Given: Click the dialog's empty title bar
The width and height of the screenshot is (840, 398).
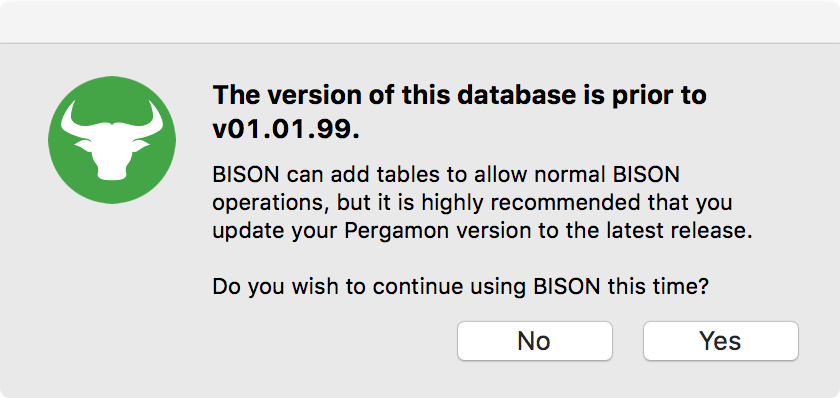Looking at the screenshot, I should 420,21.
